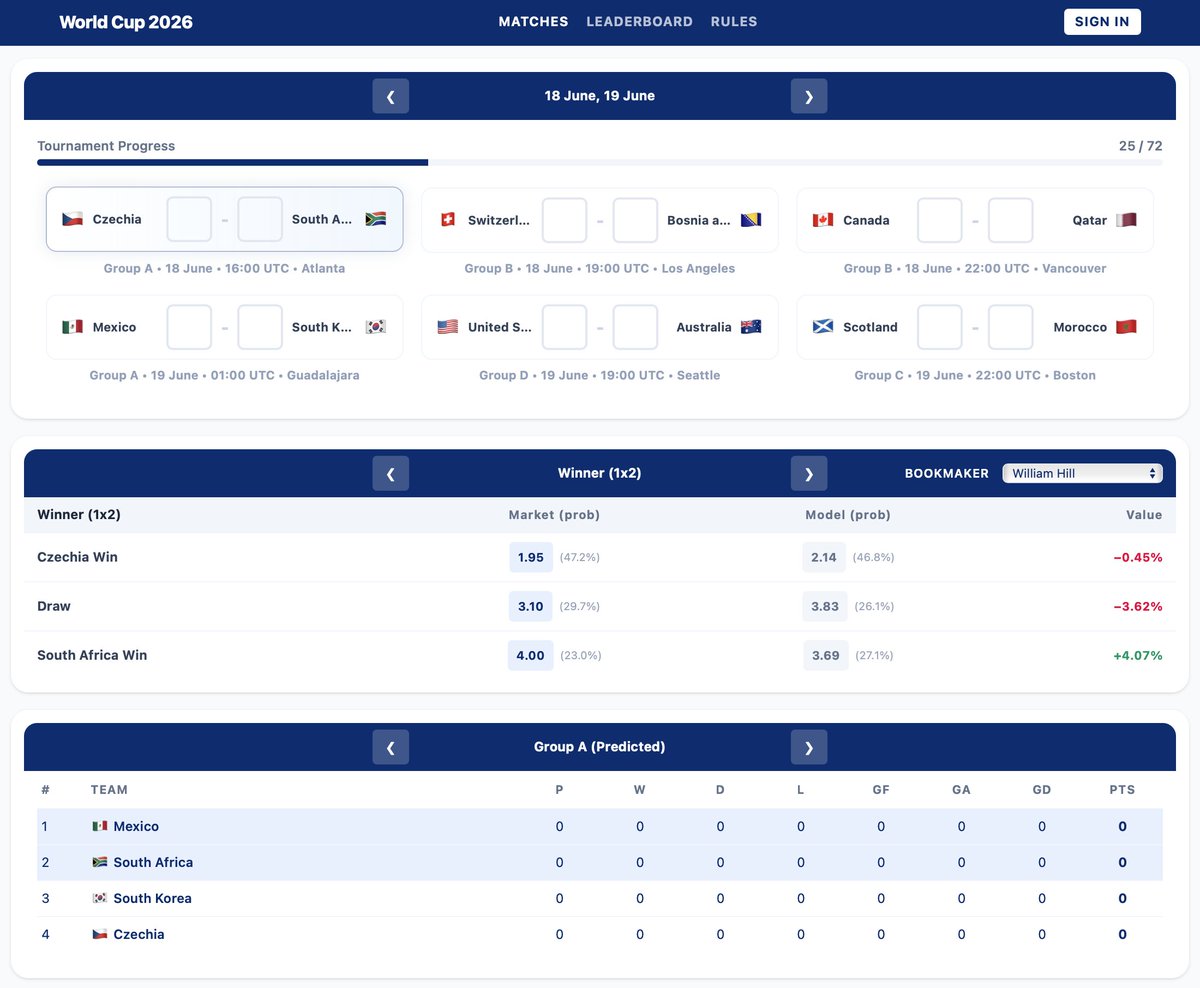The height and width of the screenshot is (988, 1200).
Task: Click Mexico team name in Group A table
Action: pos(136,827)
